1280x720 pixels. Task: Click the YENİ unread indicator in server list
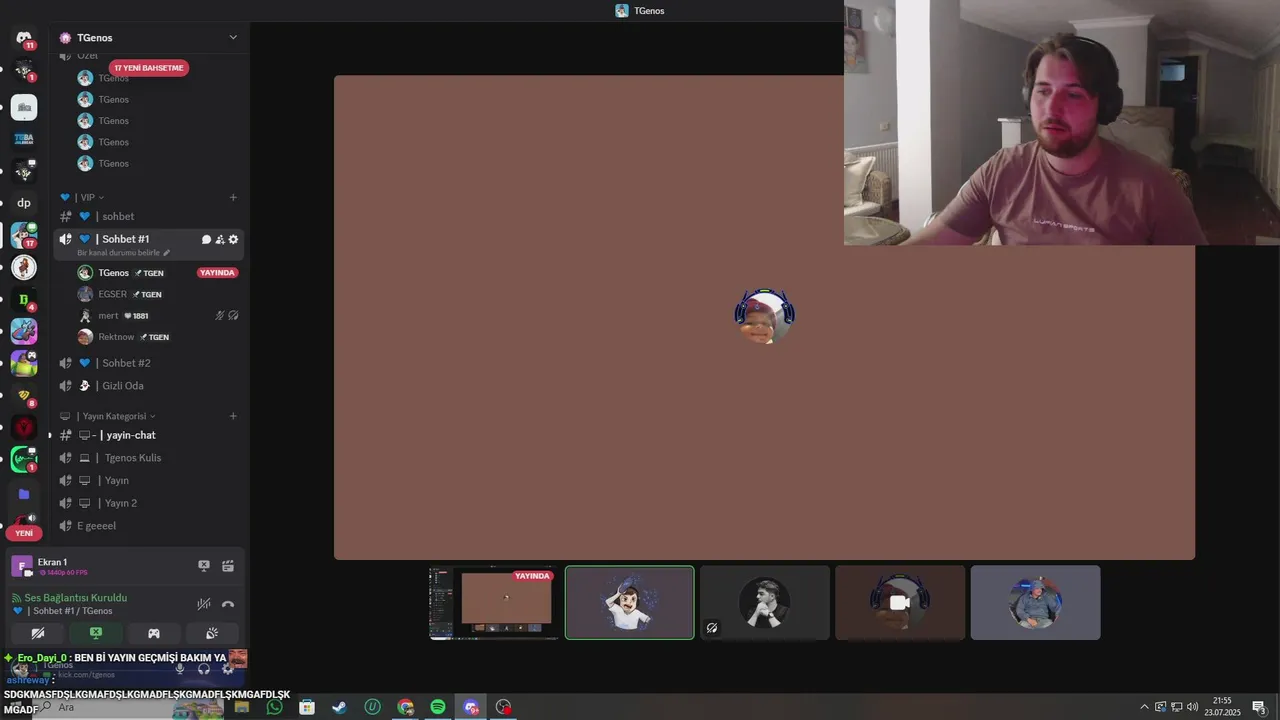[24, 533]
